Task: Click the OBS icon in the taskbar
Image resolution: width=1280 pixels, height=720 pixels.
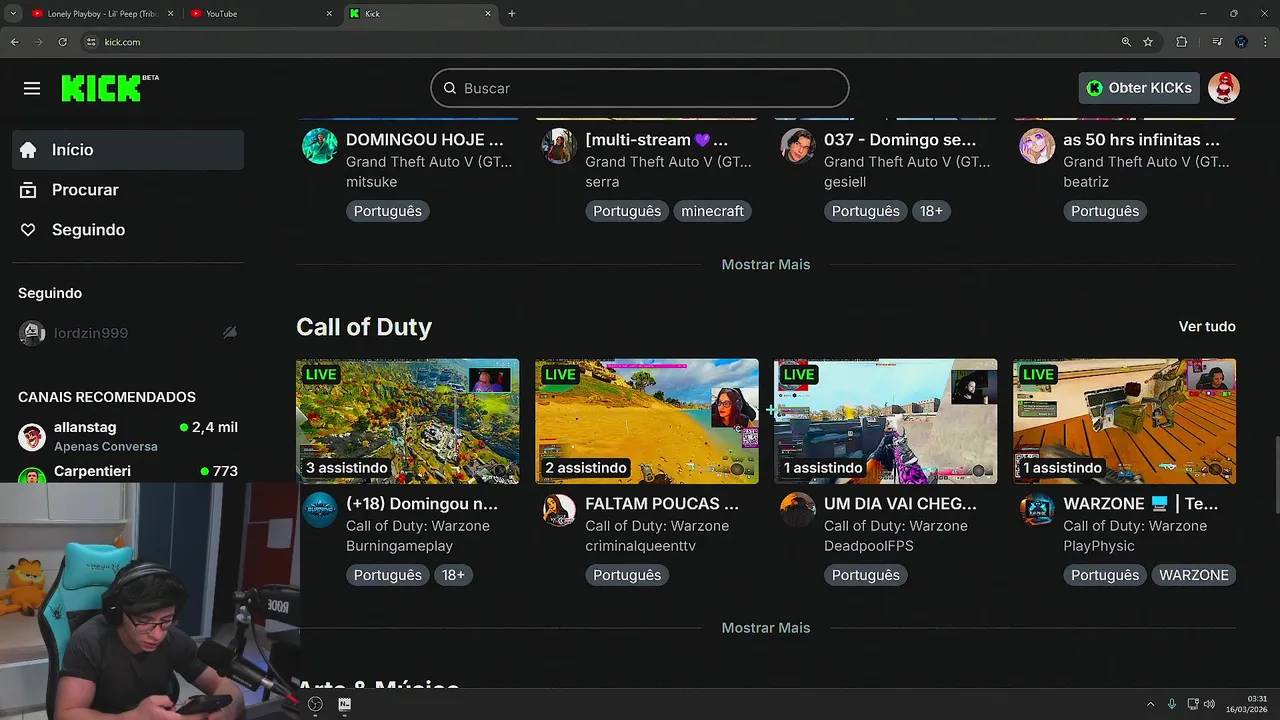Action: [x=315, y=704]
